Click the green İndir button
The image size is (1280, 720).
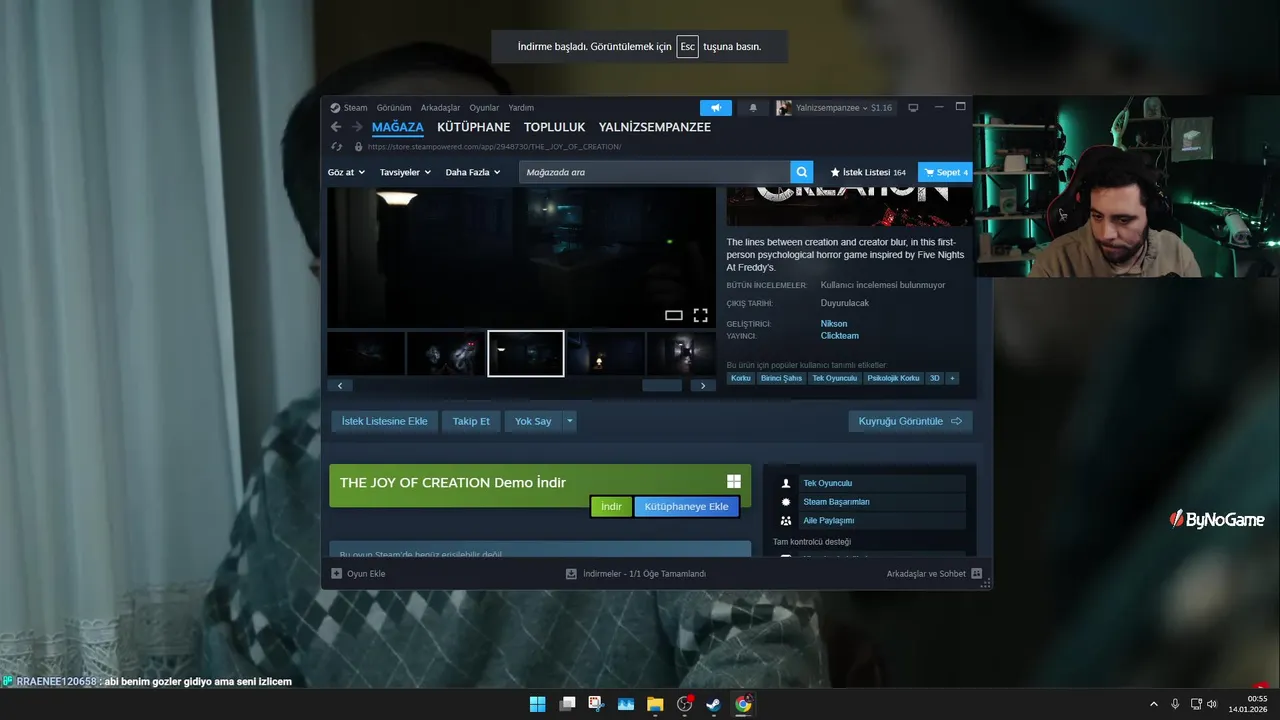[x=611, y=506]
